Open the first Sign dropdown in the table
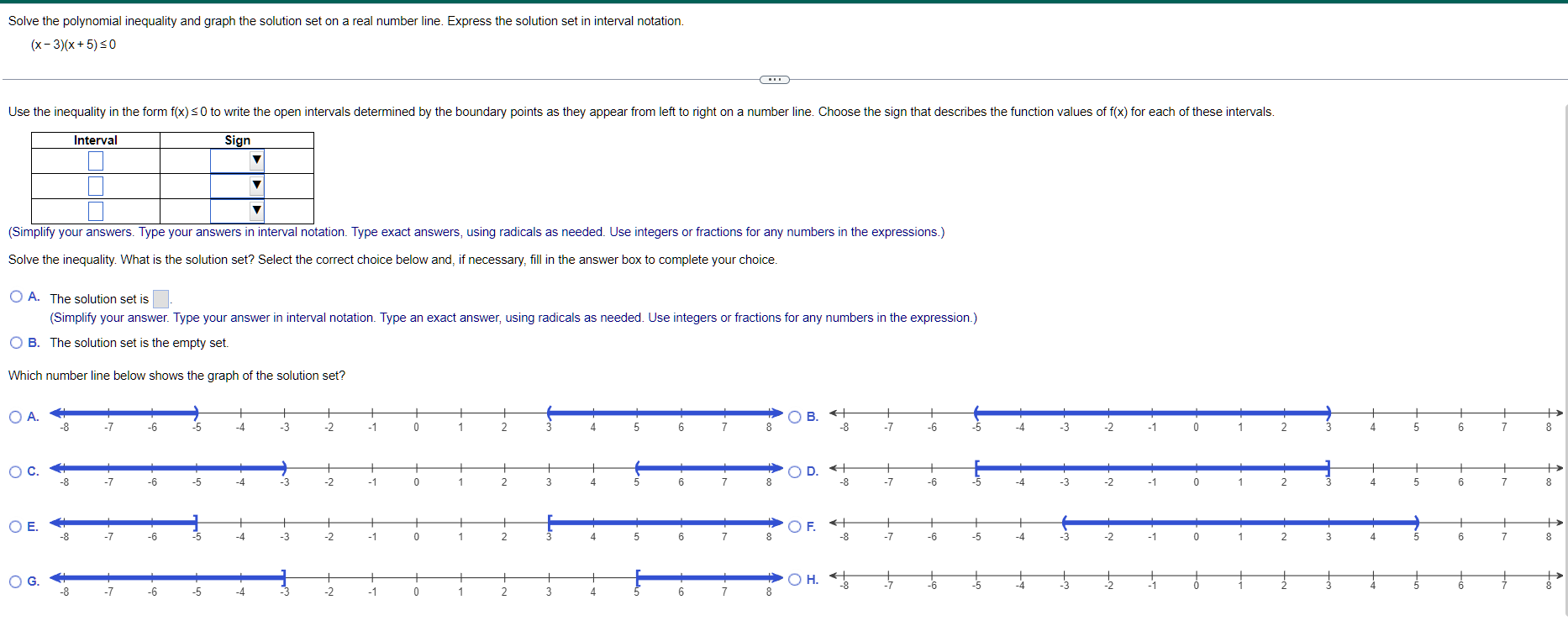 tap(255, 160)
